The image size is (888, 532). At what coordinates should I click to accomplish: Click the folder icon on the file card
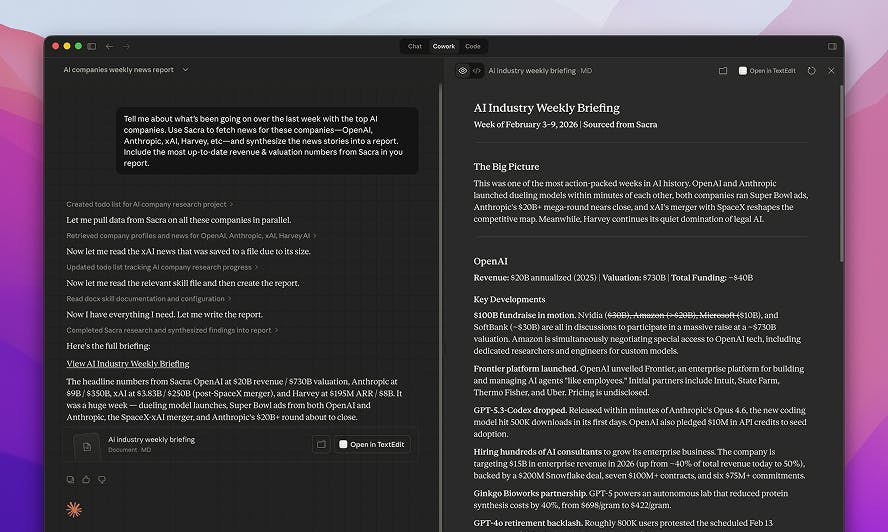(321, 444)
